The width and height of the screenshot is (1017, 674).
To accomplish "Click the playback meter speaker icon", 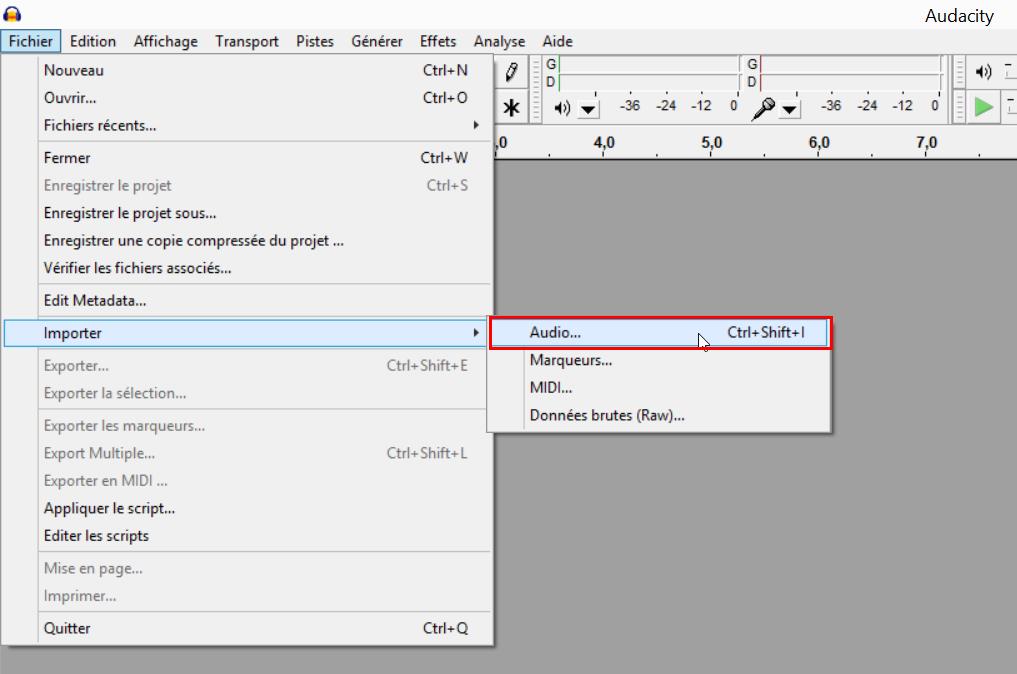I will coord(562,108).
